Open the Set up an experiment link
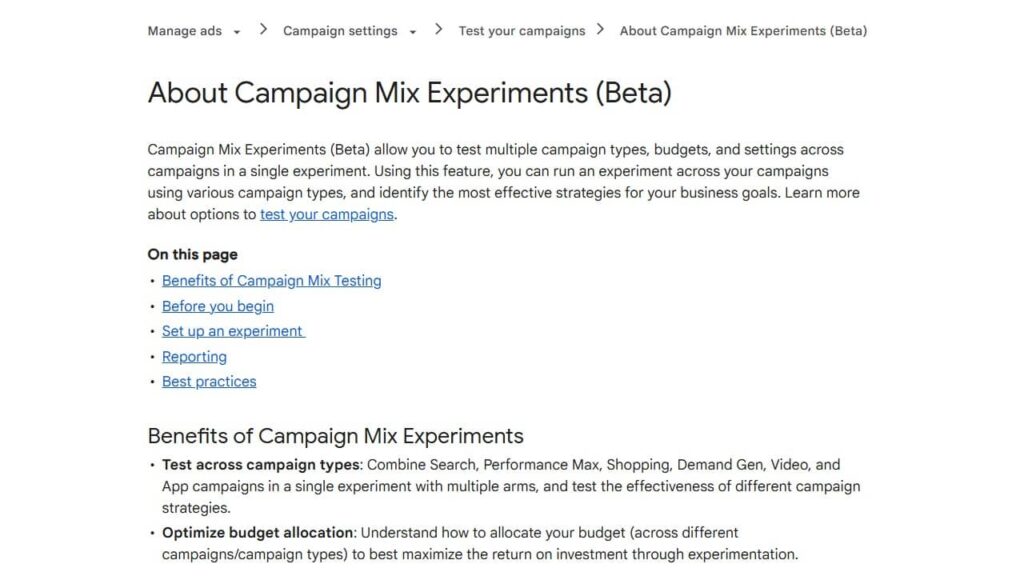 point(232,331)
